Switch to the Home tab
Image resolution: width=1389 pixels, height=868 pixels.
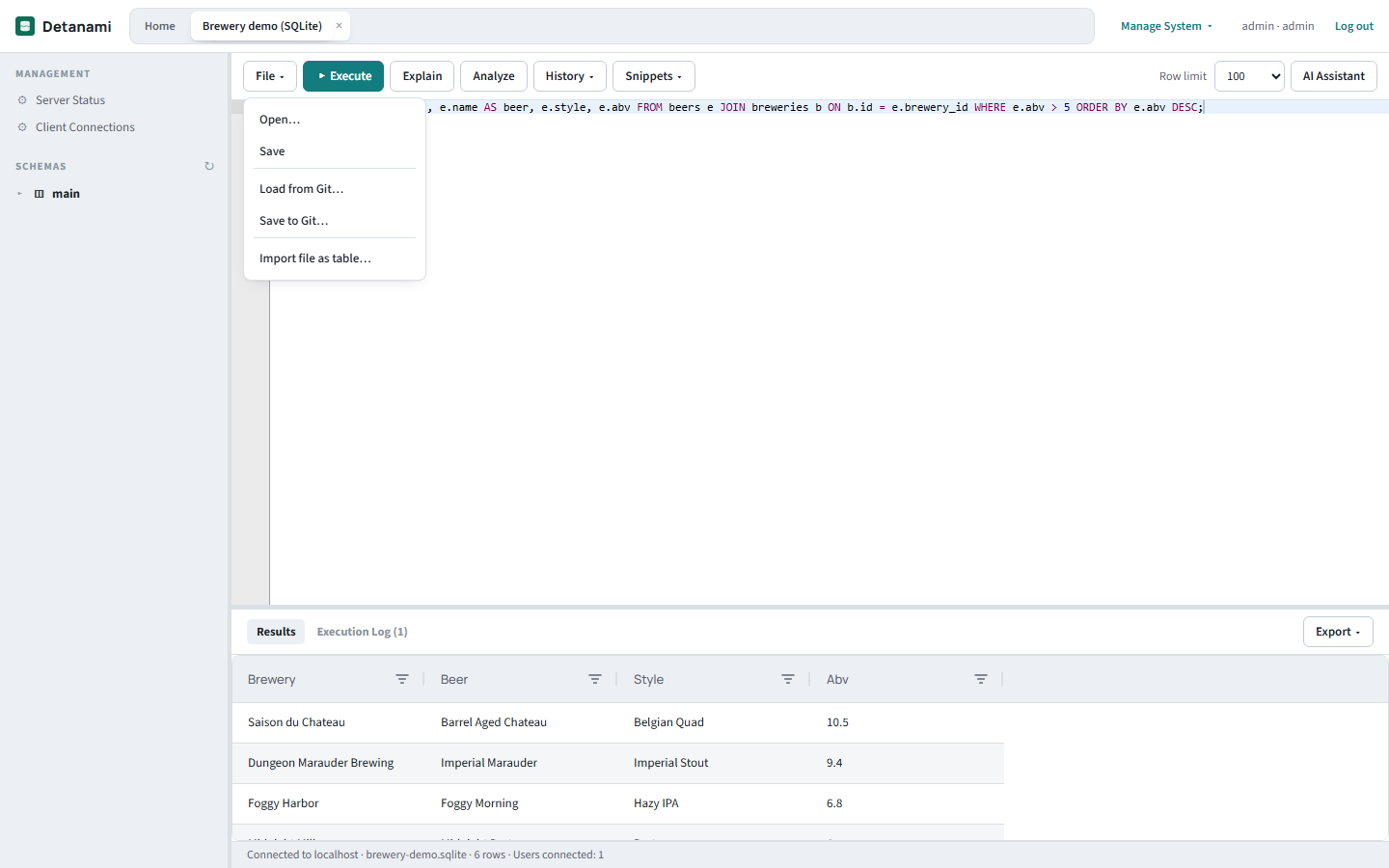click(x=160, y=26)
